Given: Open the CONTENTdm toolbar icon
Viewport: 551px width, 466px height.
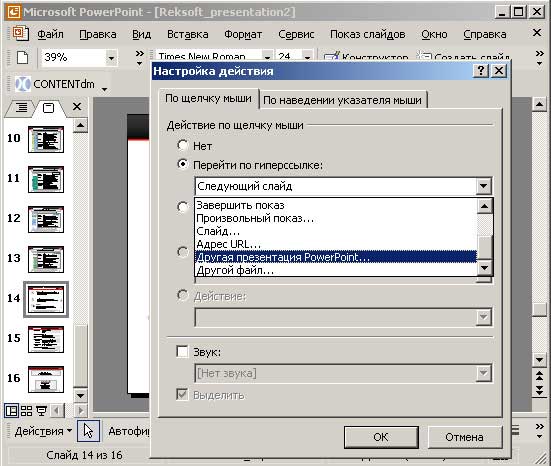Looking at the screenshot, I should pyautogui.click(x=23, y=84).
